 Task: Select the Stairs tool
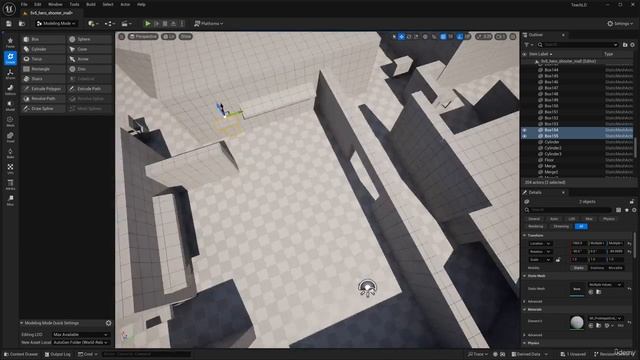click(x=43, y=79)
